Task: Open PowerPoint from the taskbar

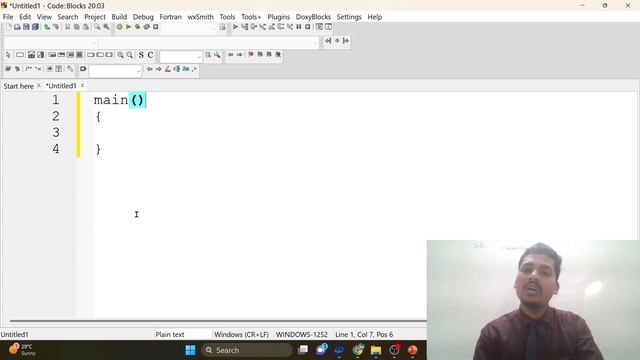Action: tap(413, 350)
